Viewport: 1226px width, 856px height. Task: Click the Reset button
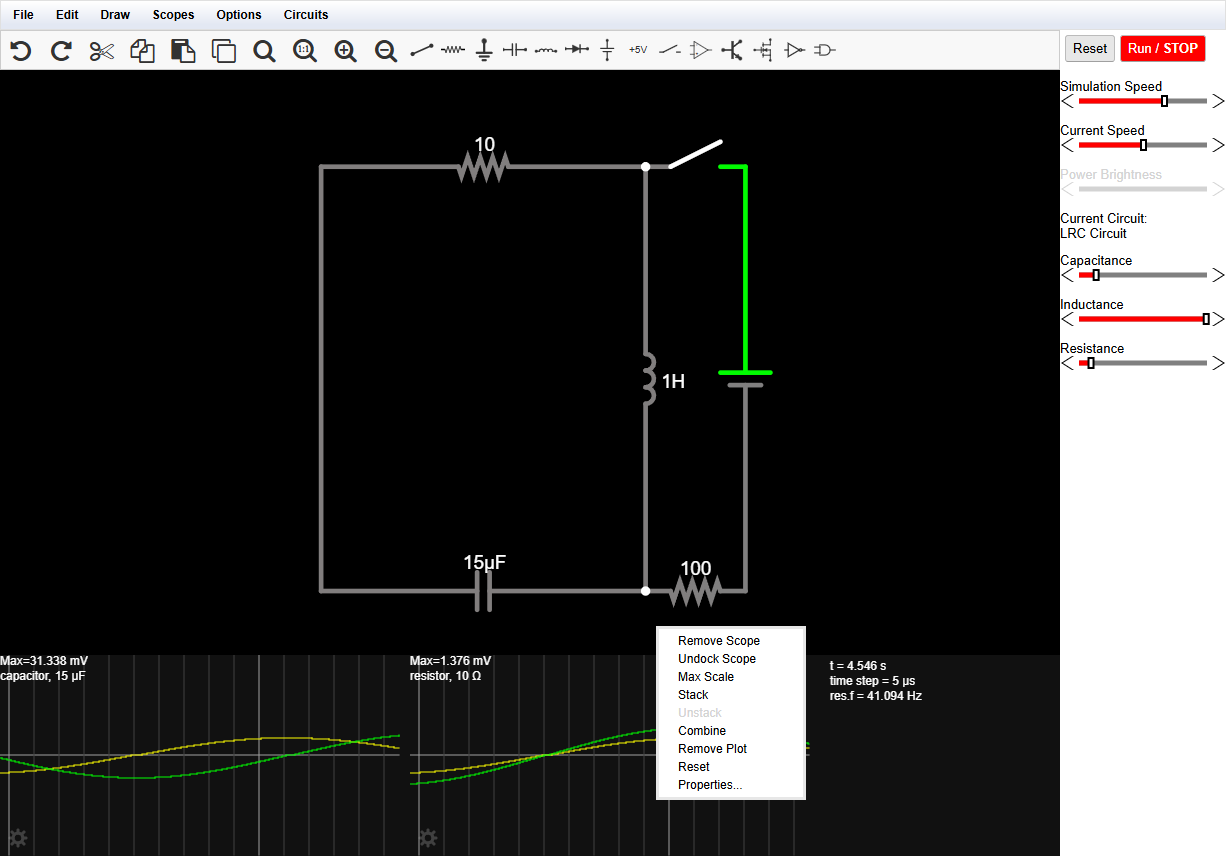(x=1089, y=48)
